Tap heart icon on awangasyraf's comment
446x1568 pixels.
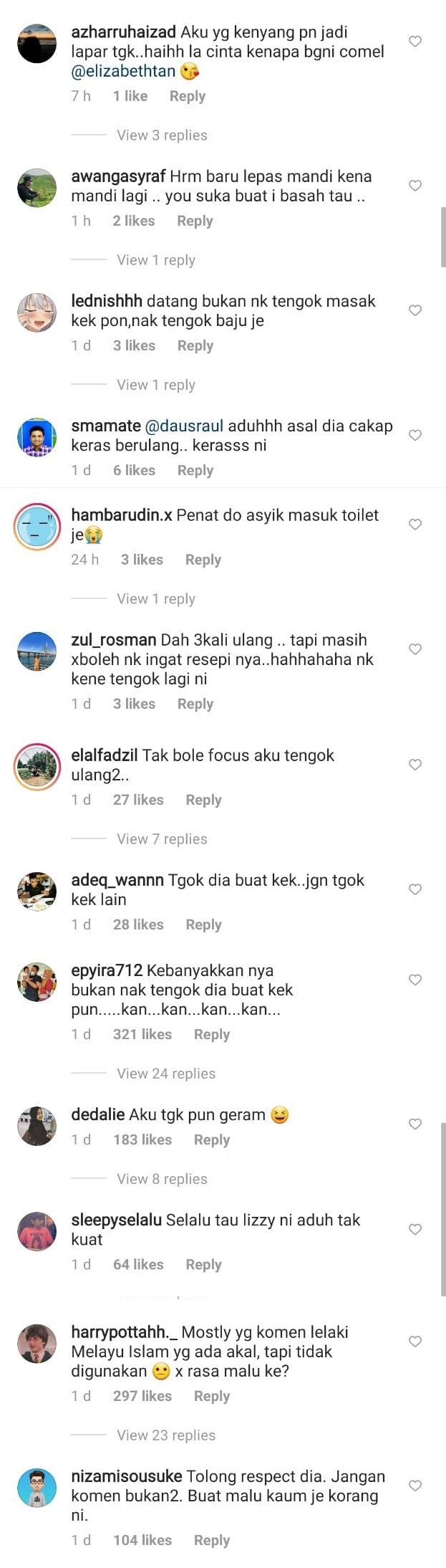click(415, 186)
